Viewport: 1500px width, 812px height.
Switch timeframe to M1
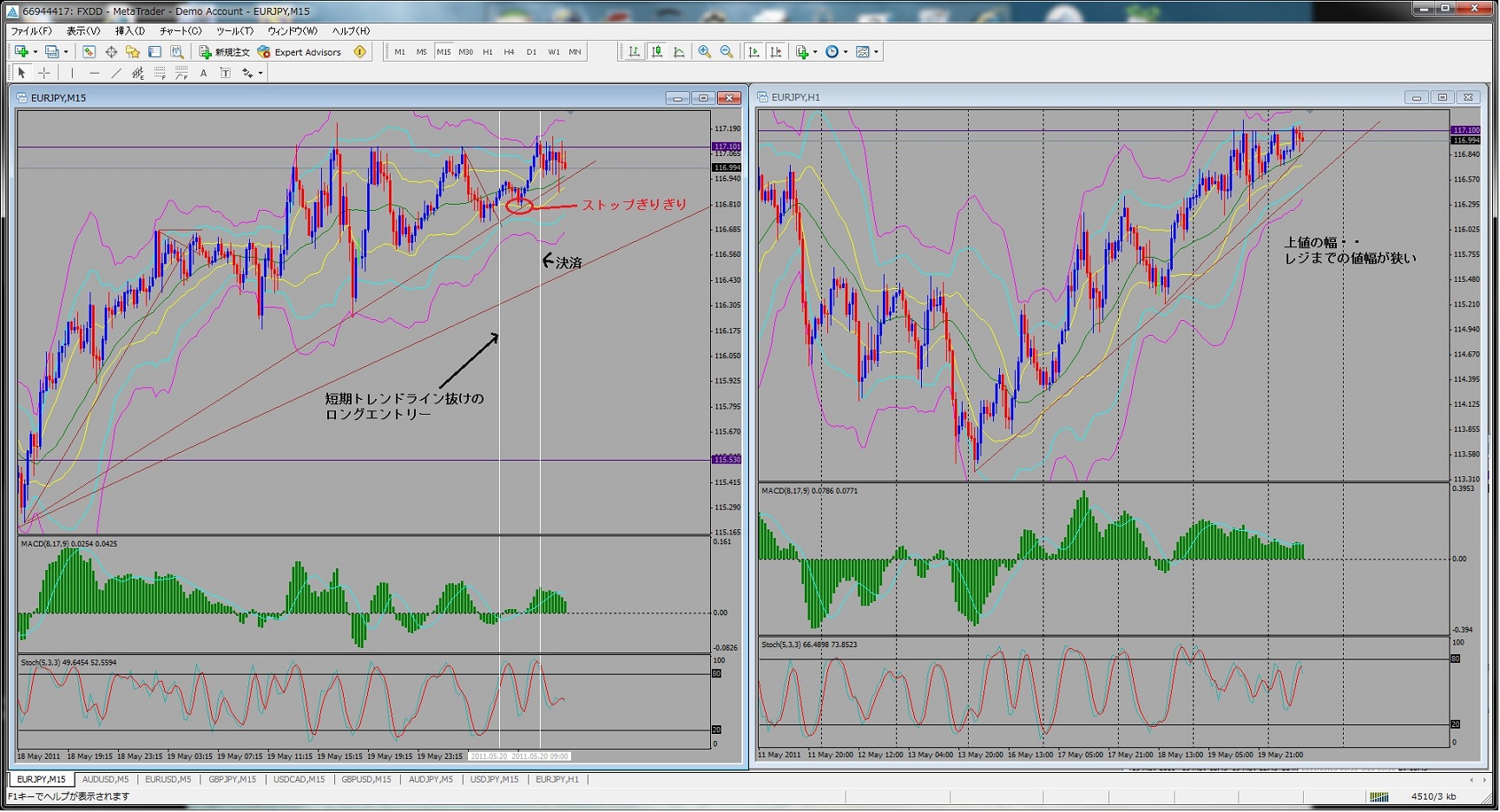pyautogui.click(x=399, y=52)
